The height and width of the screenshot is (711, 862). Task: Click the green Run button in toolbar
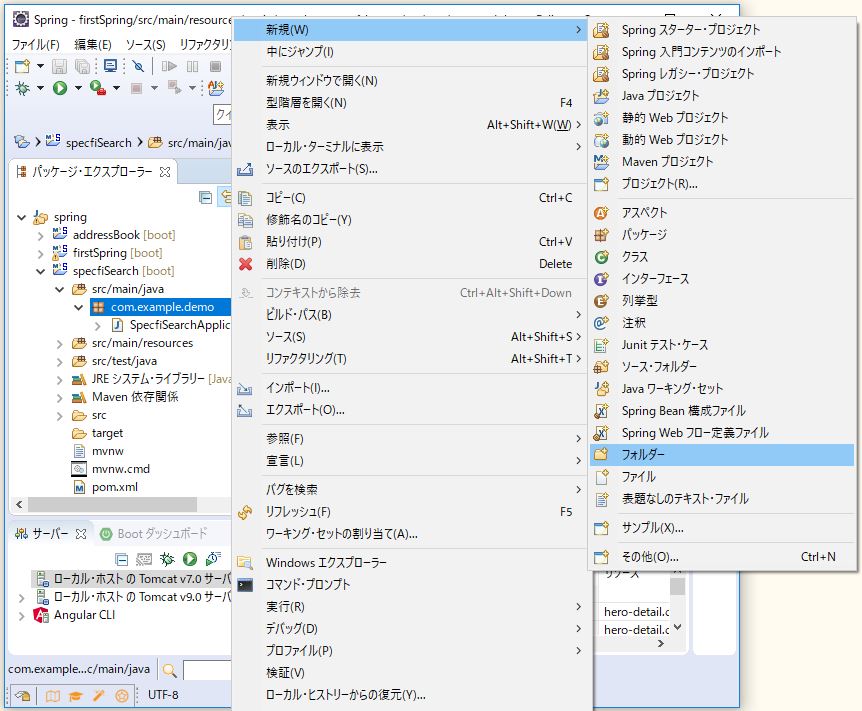coord(60,88)
